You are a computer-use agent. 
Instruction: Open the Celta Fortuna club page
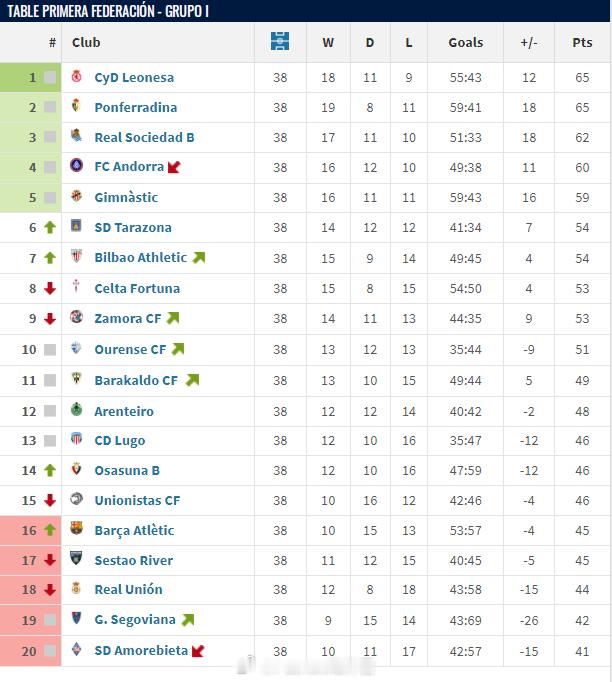(x=137, y=288)
